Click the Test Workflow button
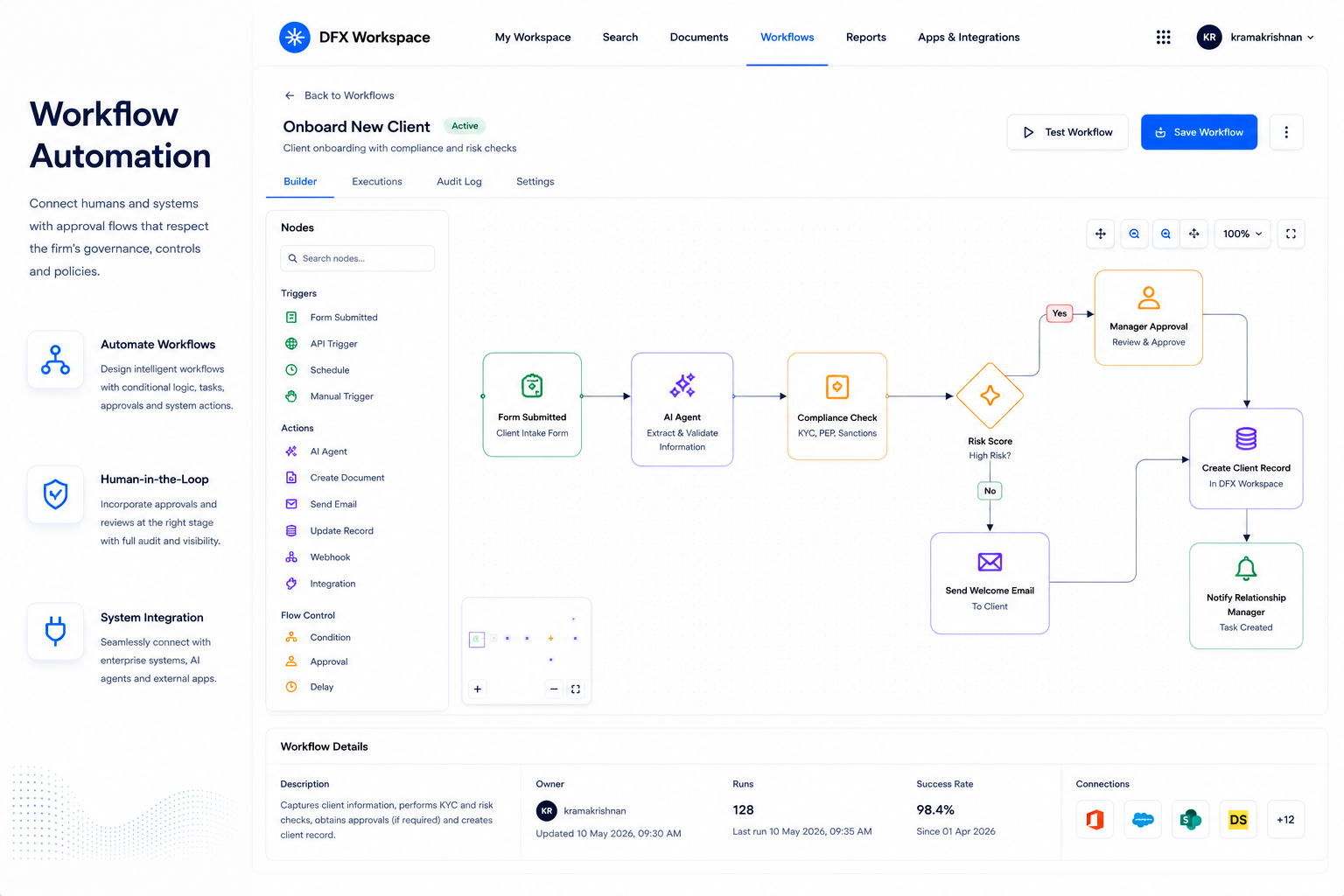This screenshot has height=896, width=1344. 1067,132
